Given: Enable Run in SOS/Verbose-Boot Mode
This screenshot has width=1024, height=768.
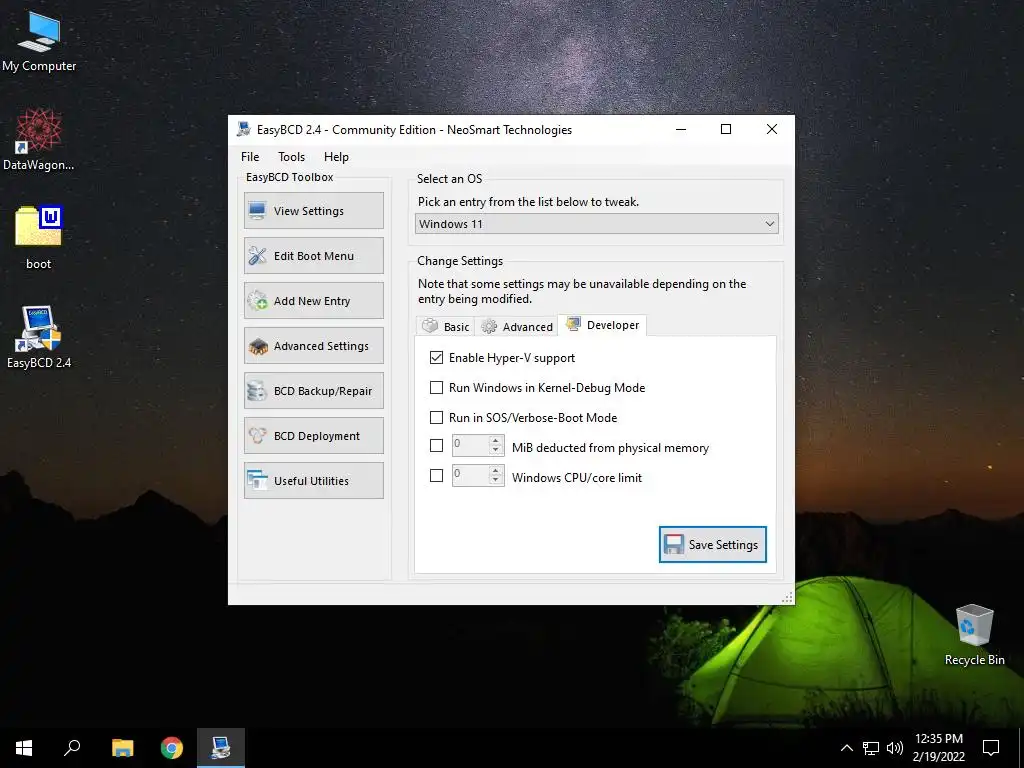Looking at the screenshot, I should coord(436,417).
